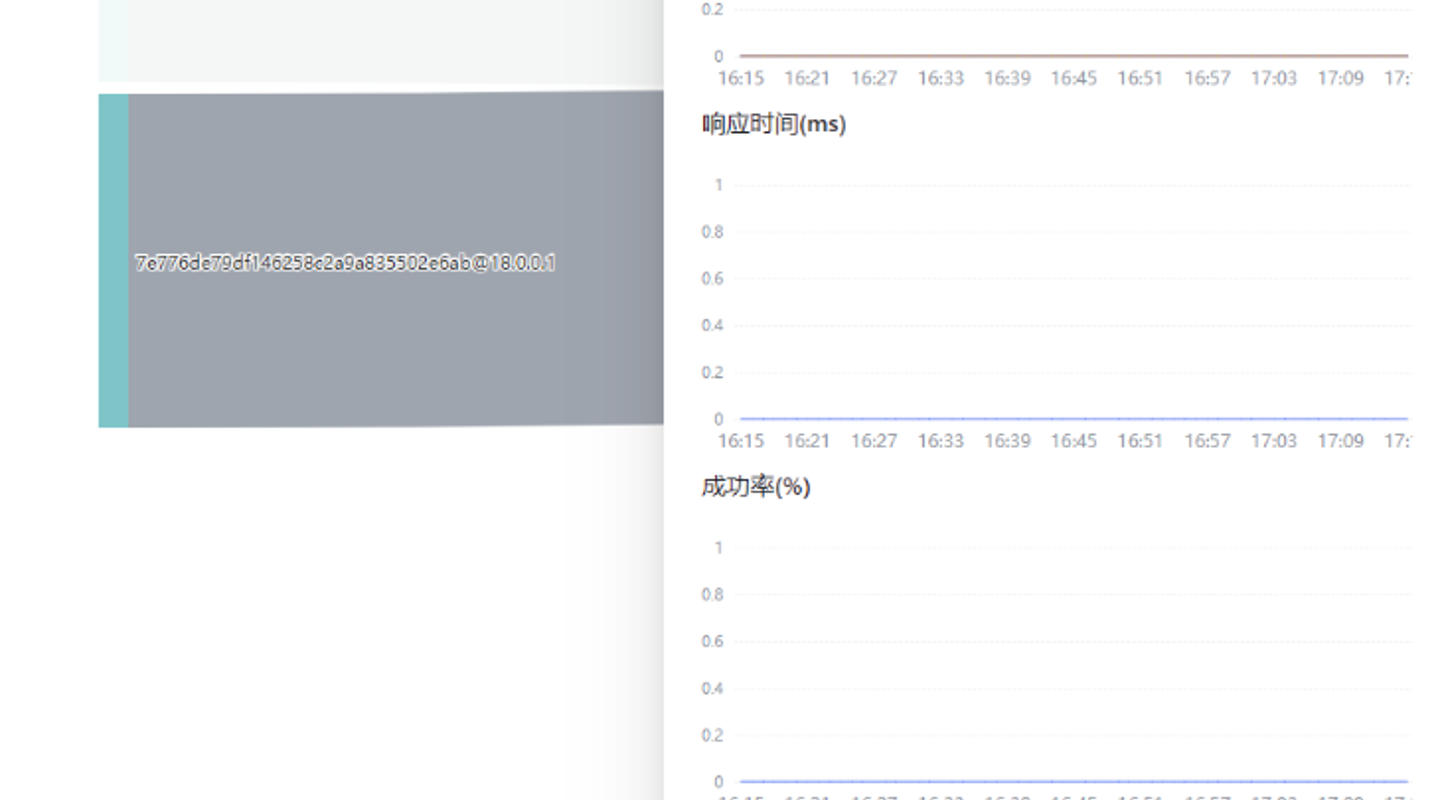Click y-axis value 0.2 in 响应时间 chart
Image resolution: width=1440 pixels, height=800 pixels.
pos(712,373)
